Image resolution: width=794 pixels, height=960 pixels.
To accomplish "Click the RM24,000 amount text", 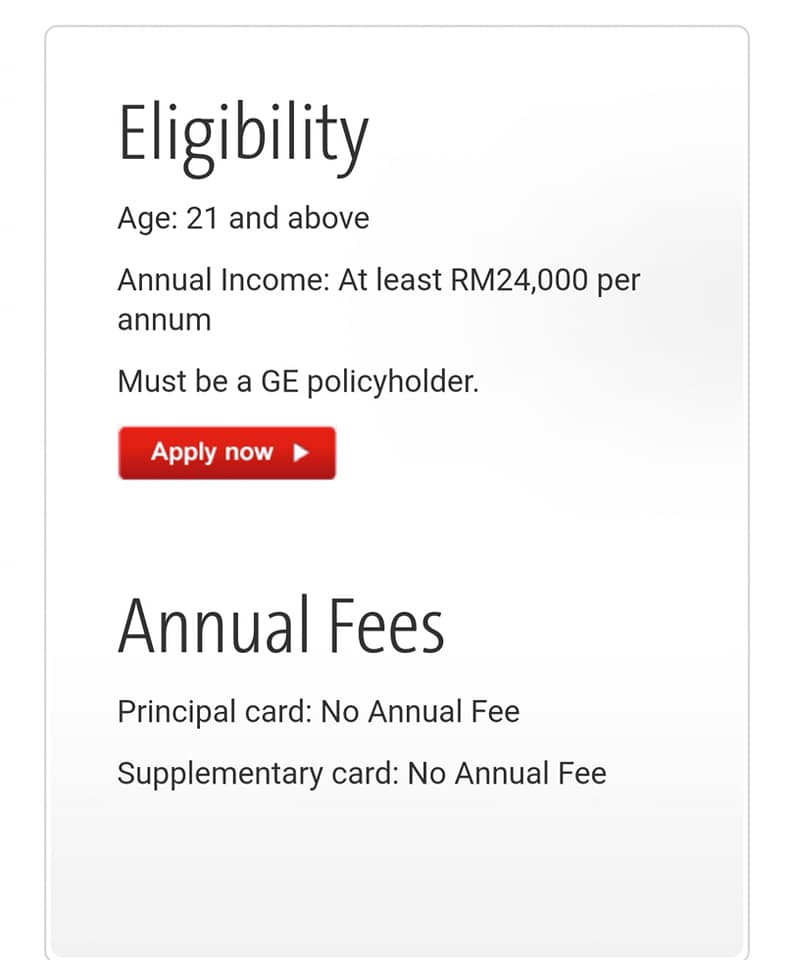I will (519, 280).
